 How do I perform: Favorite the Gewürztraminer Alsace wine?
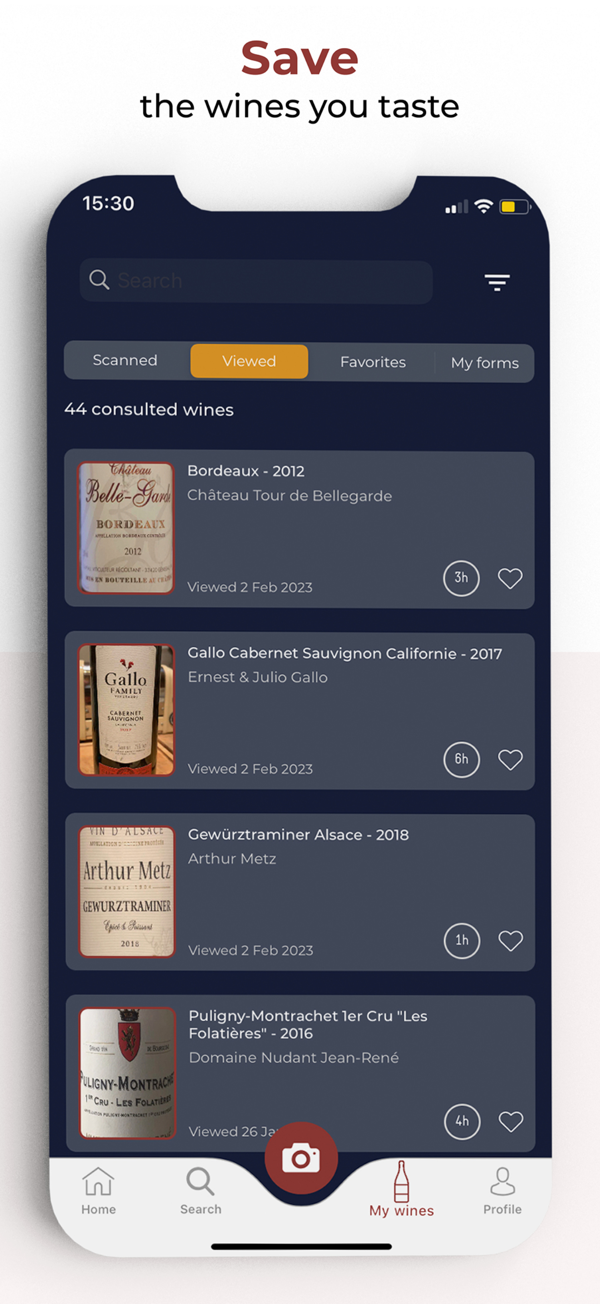(x=510, y=941)
